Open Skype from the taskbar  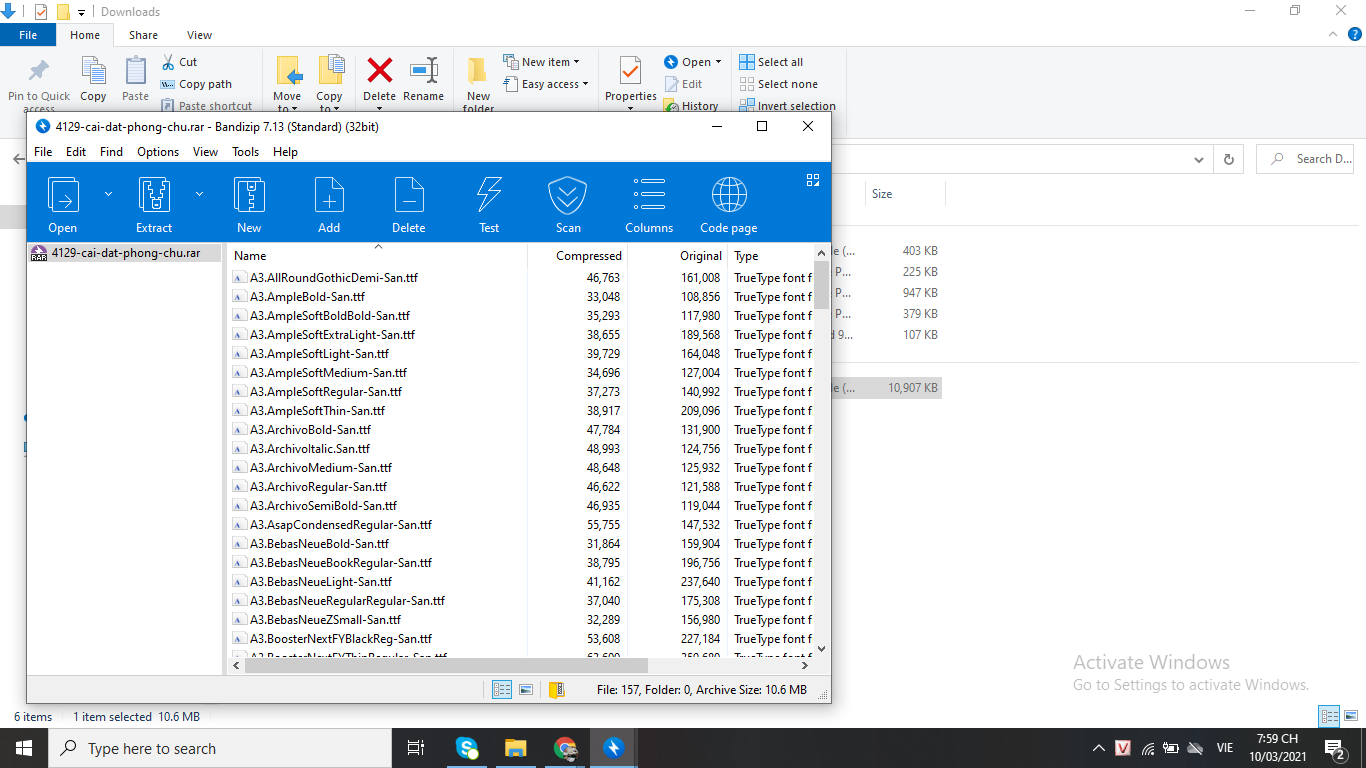467,748
